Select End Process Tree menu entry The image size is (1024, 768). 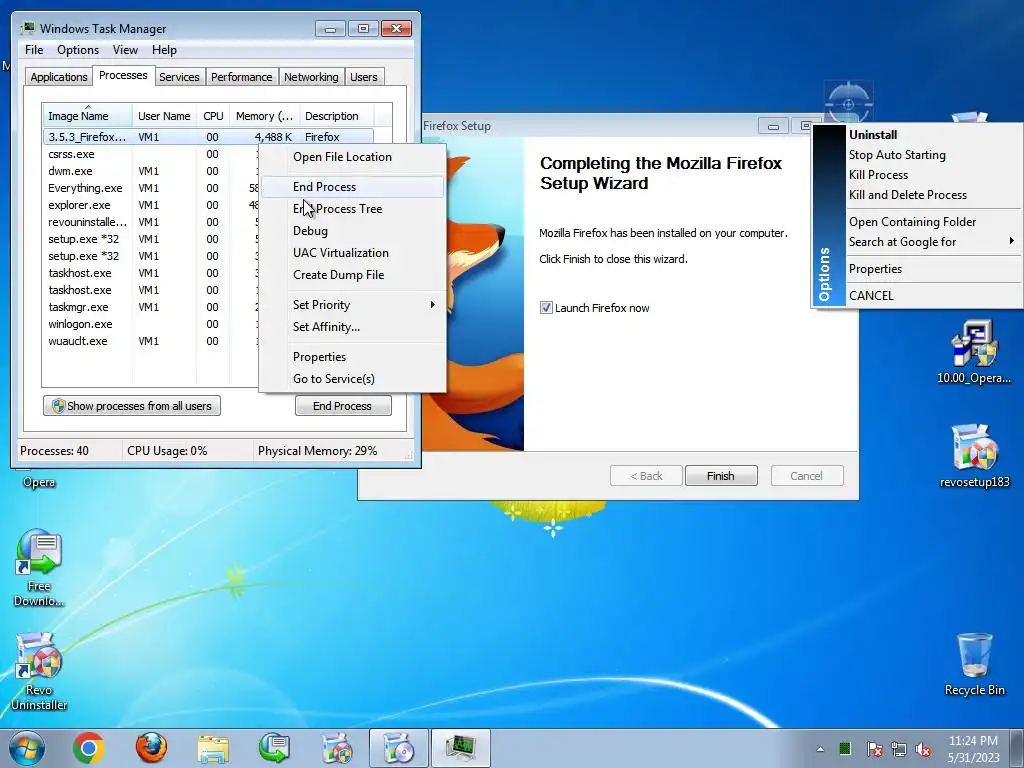[x=353, y=209]
